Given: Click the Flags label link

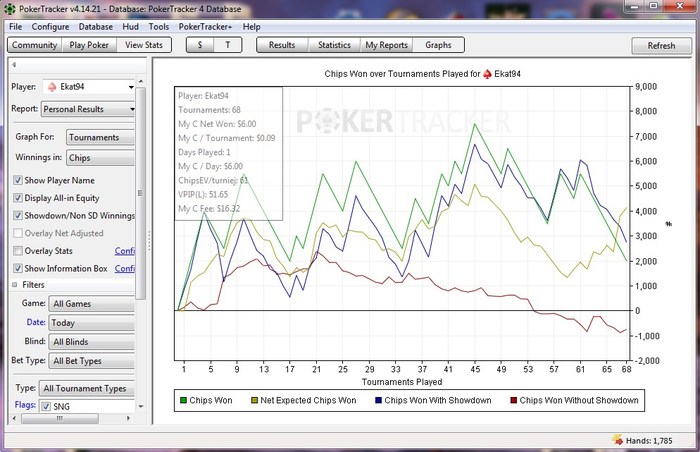Looking at the screenshot, I should tap(25, 405).
